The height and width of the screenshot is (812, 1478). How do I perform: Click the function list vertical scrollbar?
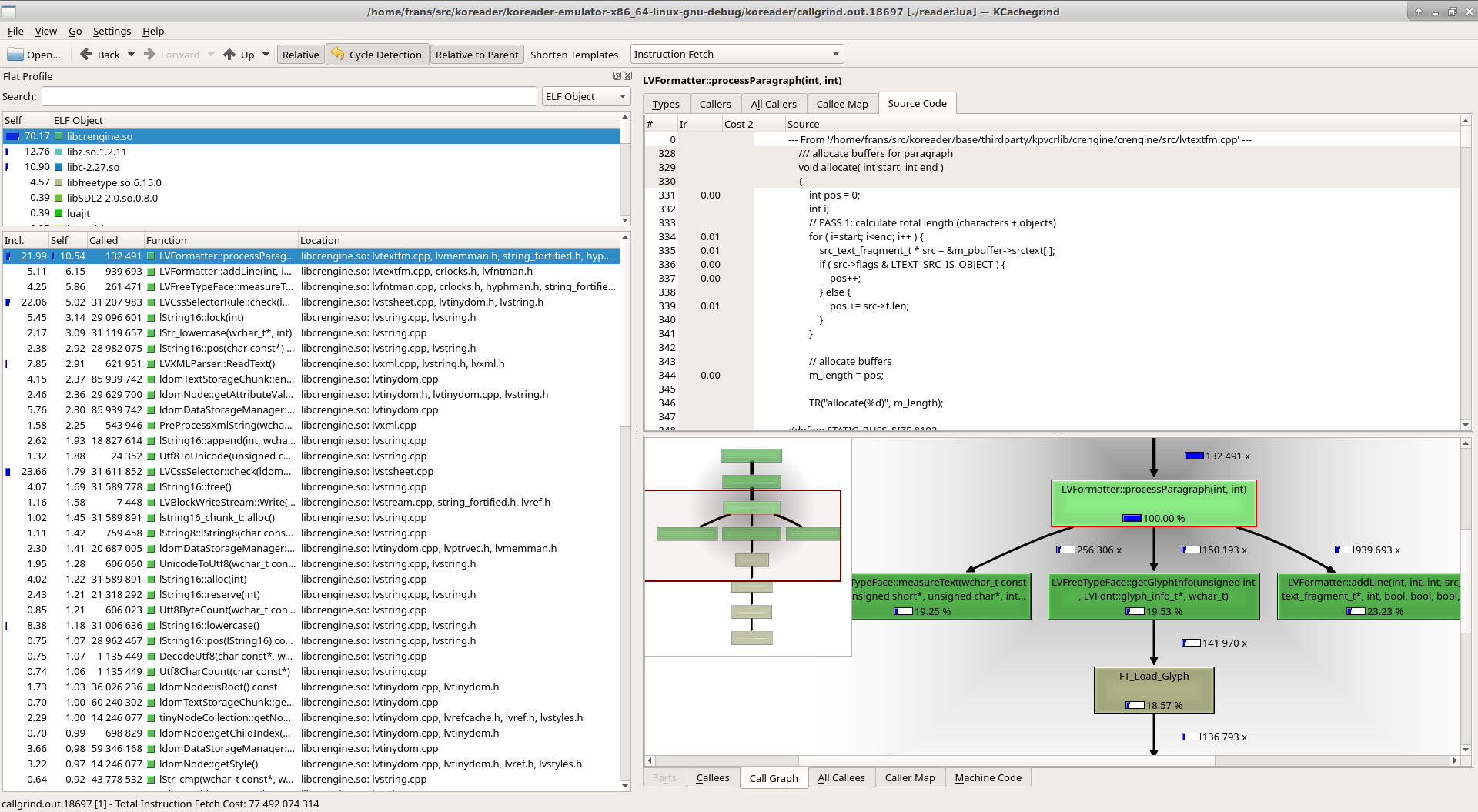tap(625, 512)
